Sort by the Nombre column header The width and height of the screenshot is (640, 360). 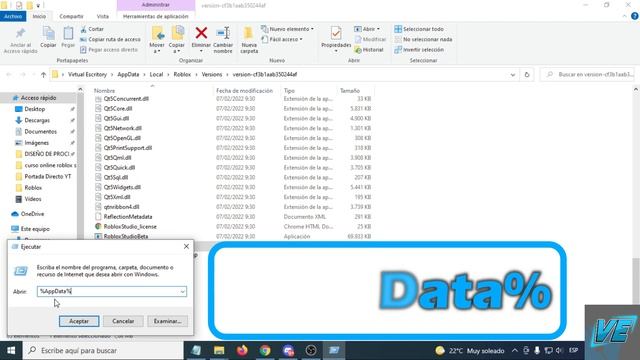[104, 91]
